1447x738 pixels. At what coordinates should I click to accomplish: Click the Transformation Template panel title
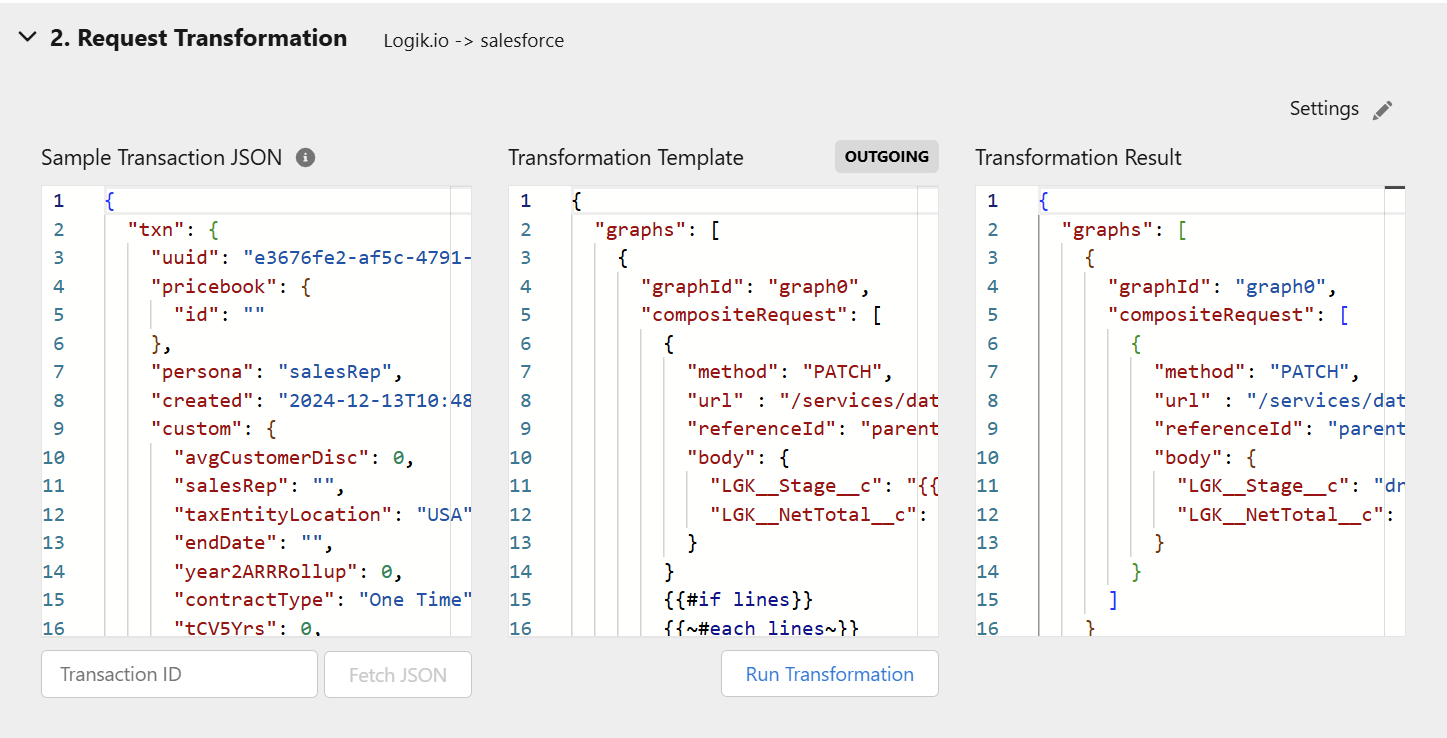coord(626,157)
